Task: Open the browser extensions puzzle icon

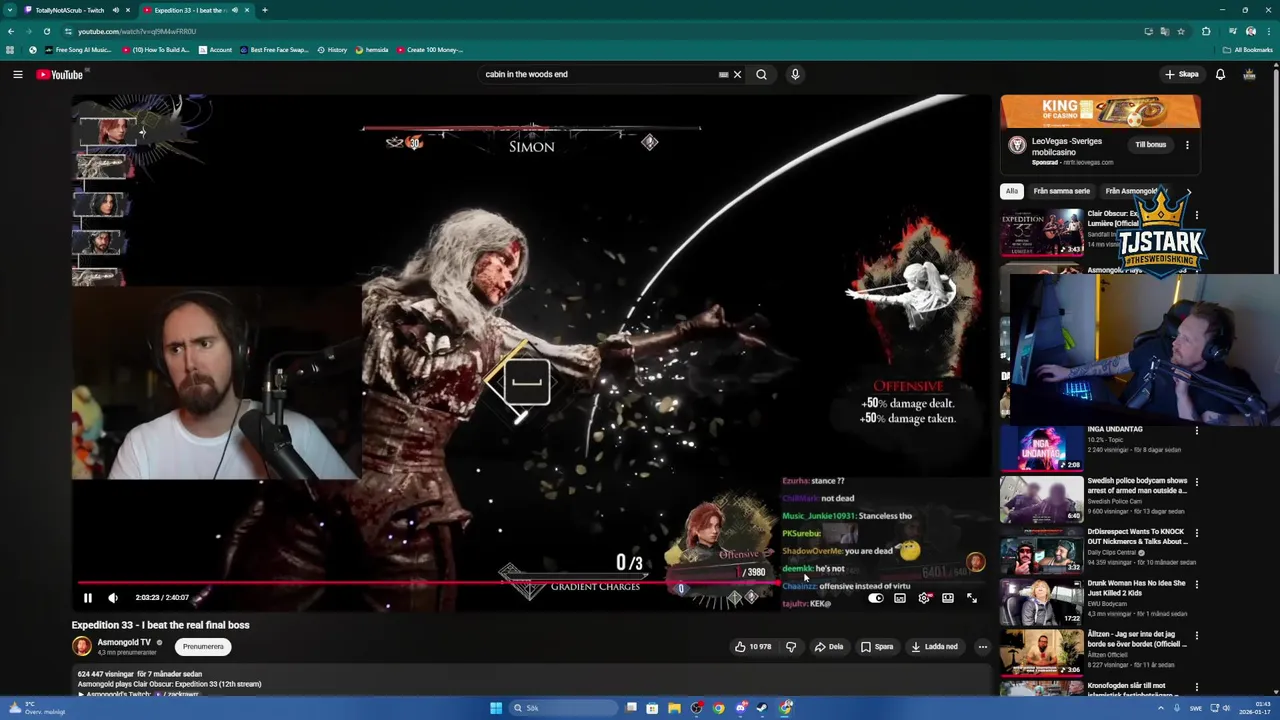Action: click(1206, 31)
